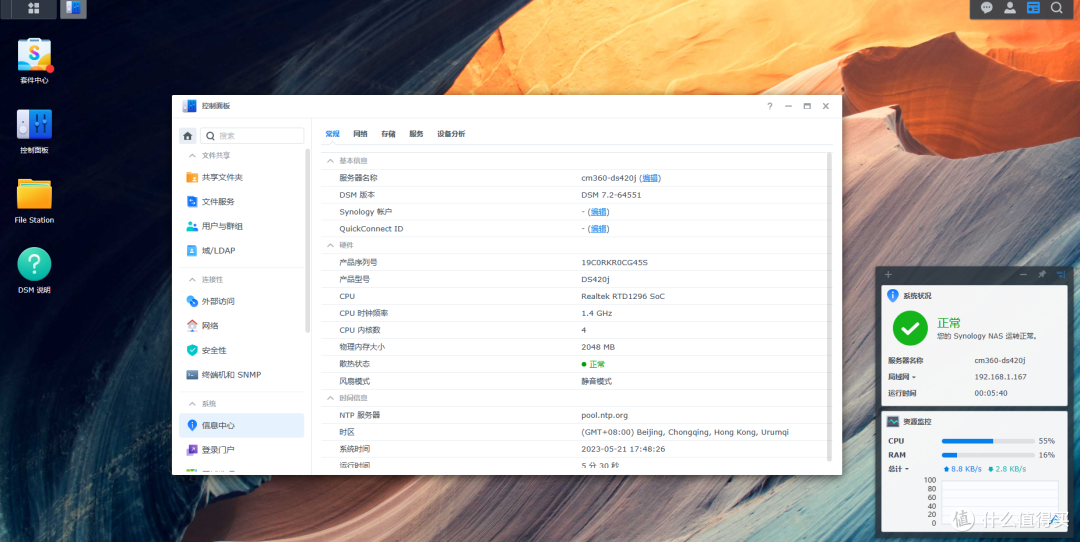This screenshot has width=1080, height=542.
Task: Click IP address 192.168.1.167 in widget
Action: 1000,377
